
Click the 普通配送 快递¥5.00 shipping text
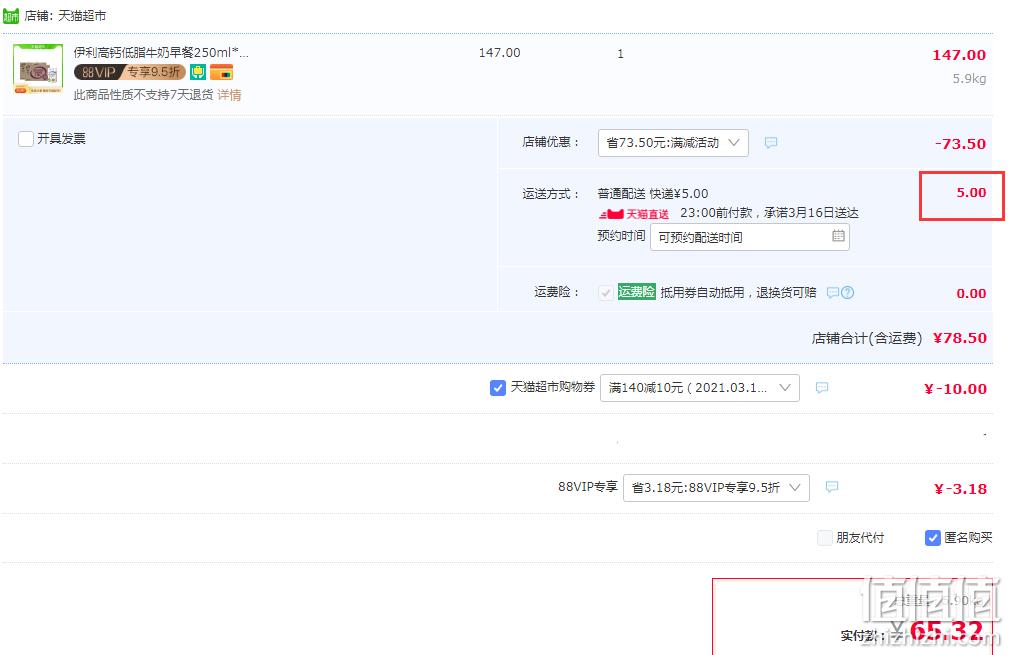(x=653, y=194)
